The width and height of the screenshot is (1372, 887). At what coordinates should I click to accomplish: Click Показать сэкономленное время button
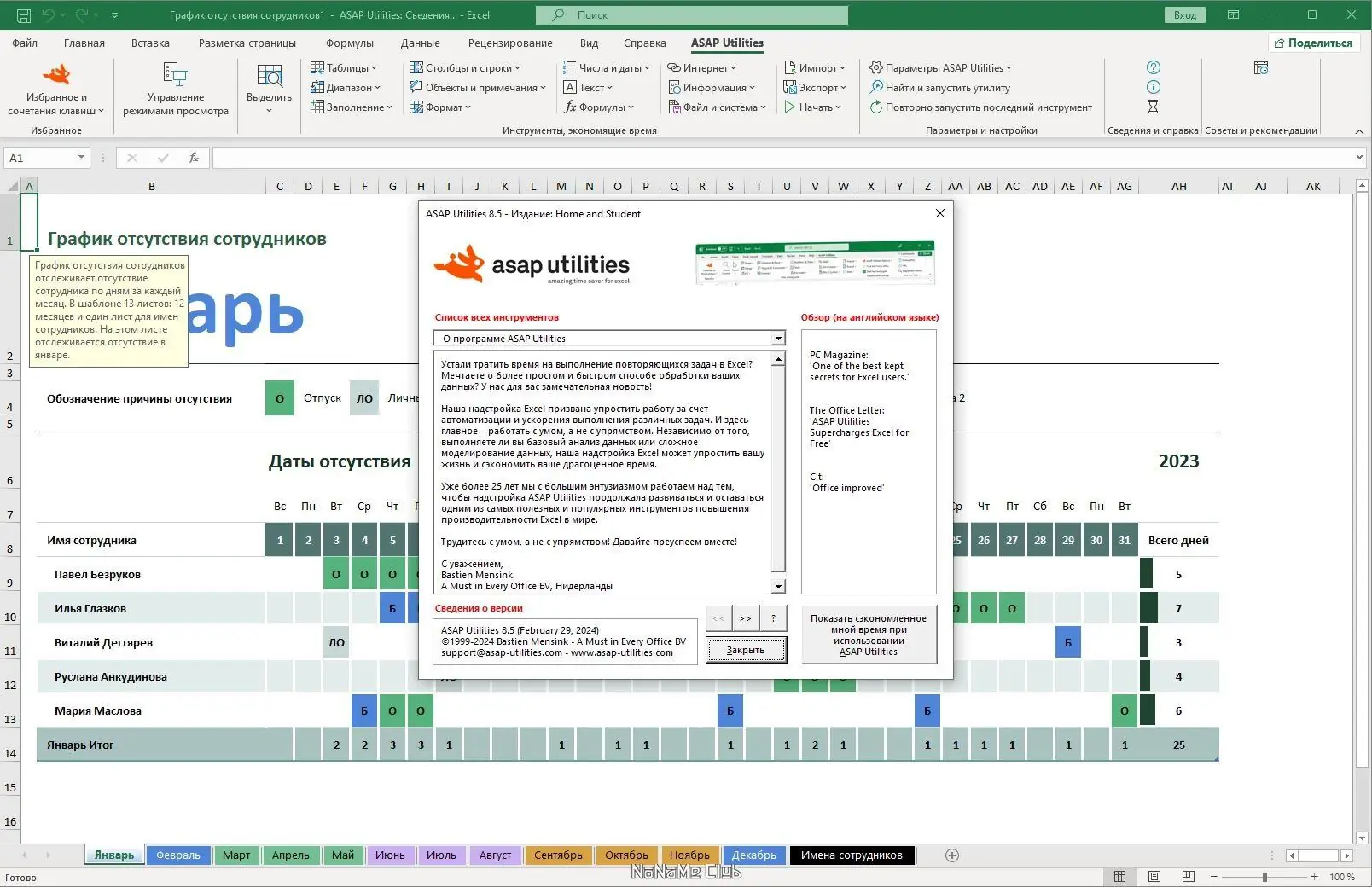869,635
